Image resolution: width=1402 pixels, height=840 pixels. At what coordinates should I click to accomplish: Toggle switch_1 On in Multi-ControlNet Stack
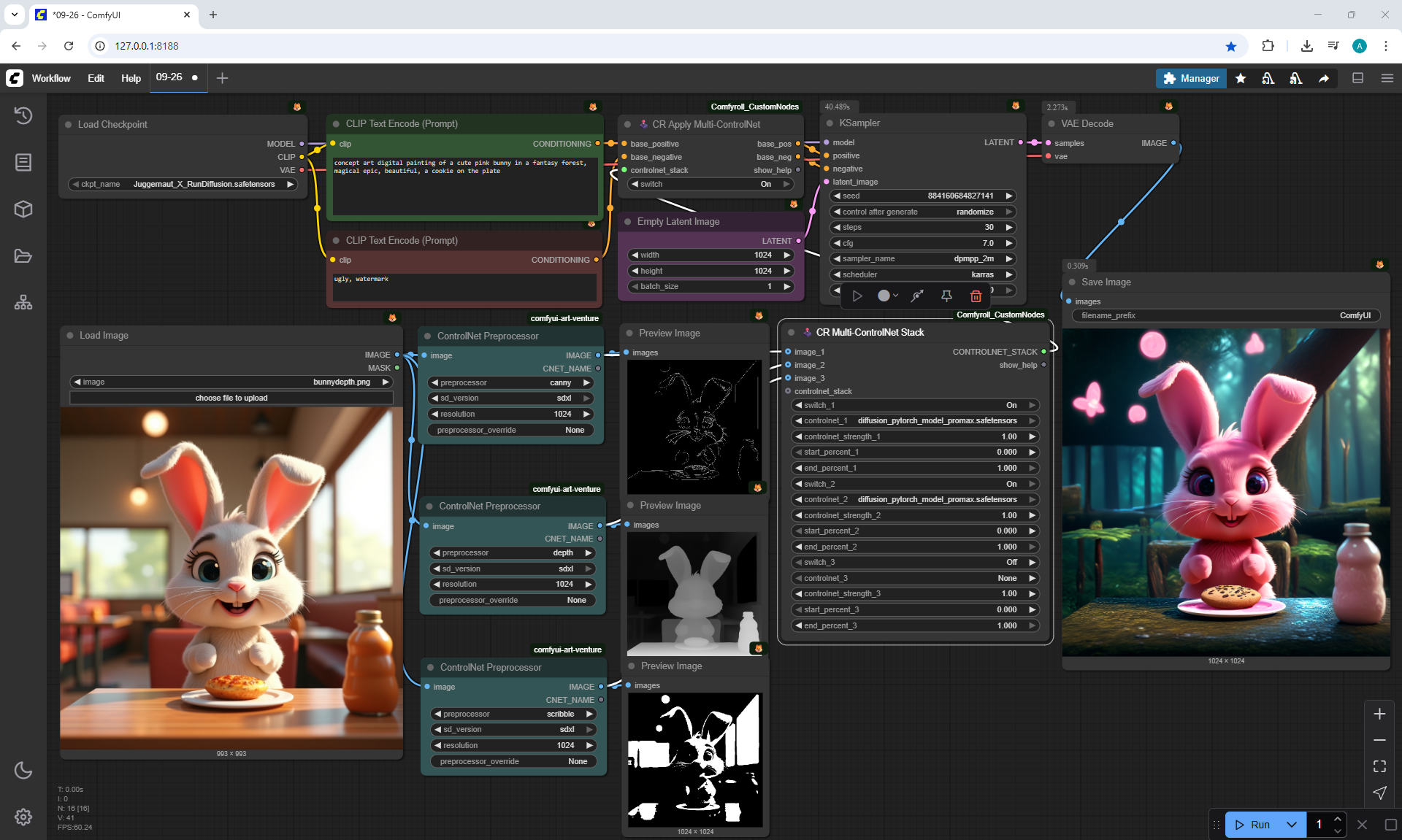tap(915, 405)
